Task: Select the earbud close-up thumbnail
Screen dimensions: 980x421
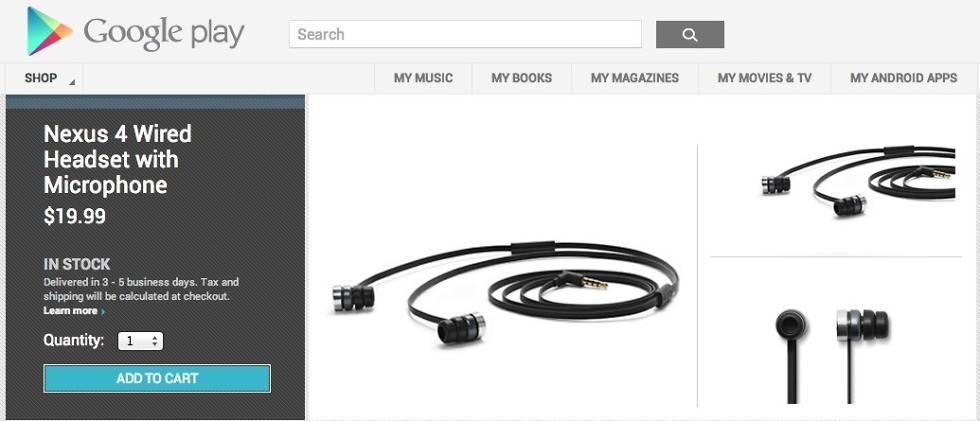Action: click(831, 355)
